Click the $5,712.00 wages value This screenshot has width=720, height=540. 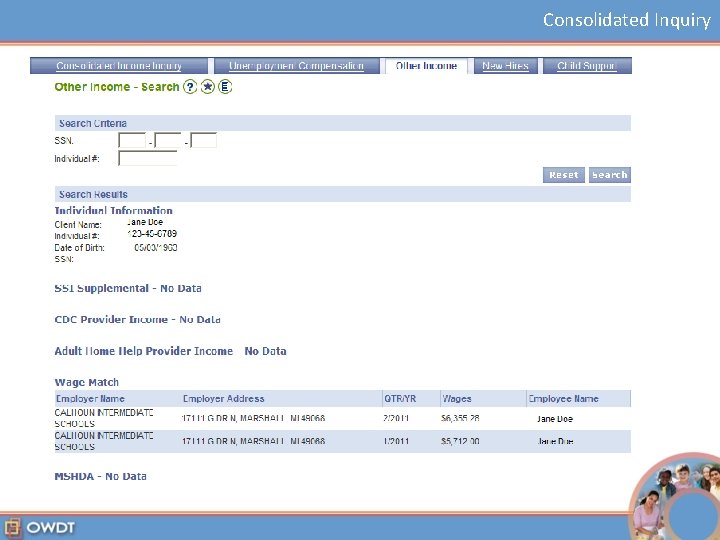[x=460, y=441]
